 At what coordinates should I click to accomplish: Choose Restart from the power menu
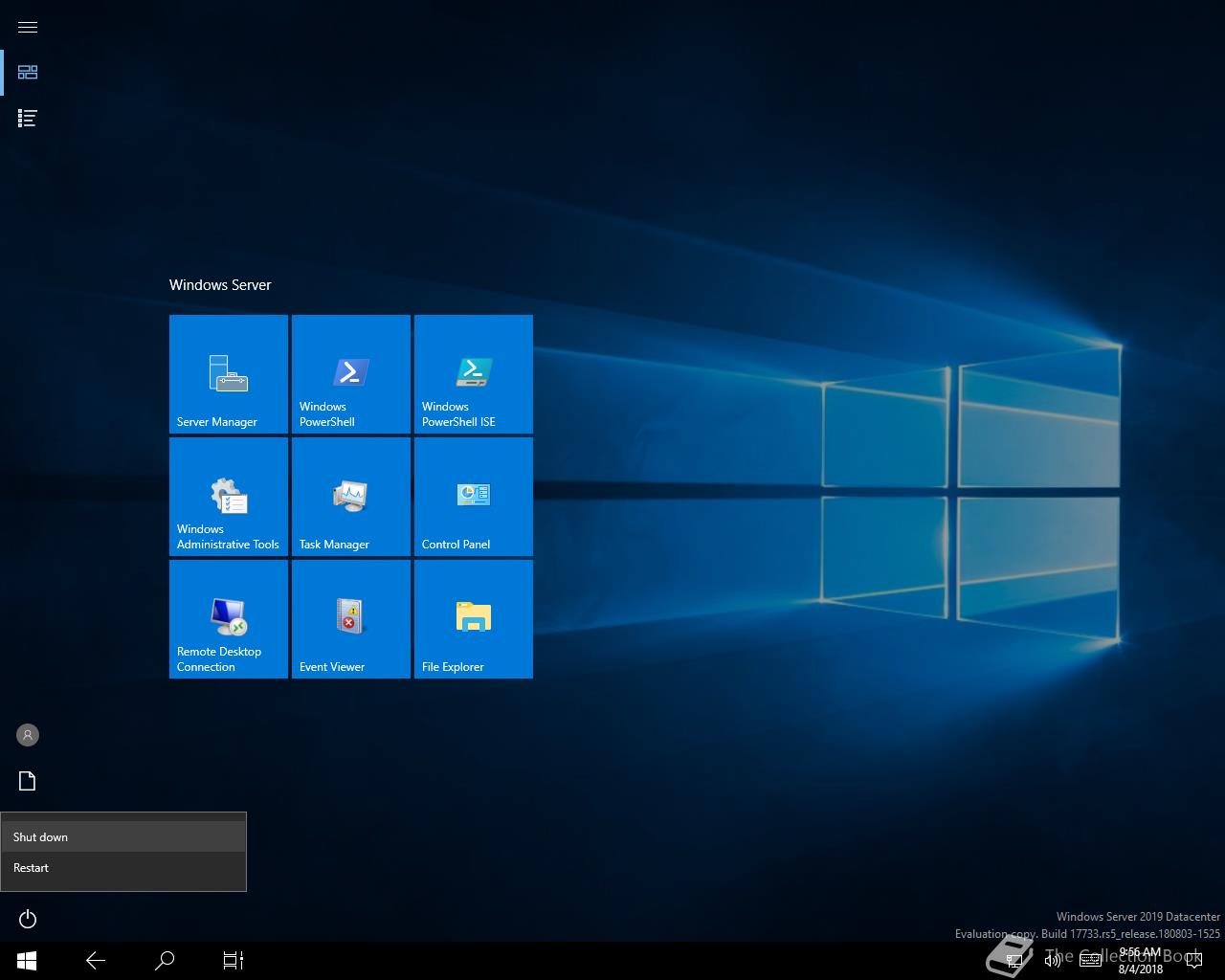click(123, 867)
